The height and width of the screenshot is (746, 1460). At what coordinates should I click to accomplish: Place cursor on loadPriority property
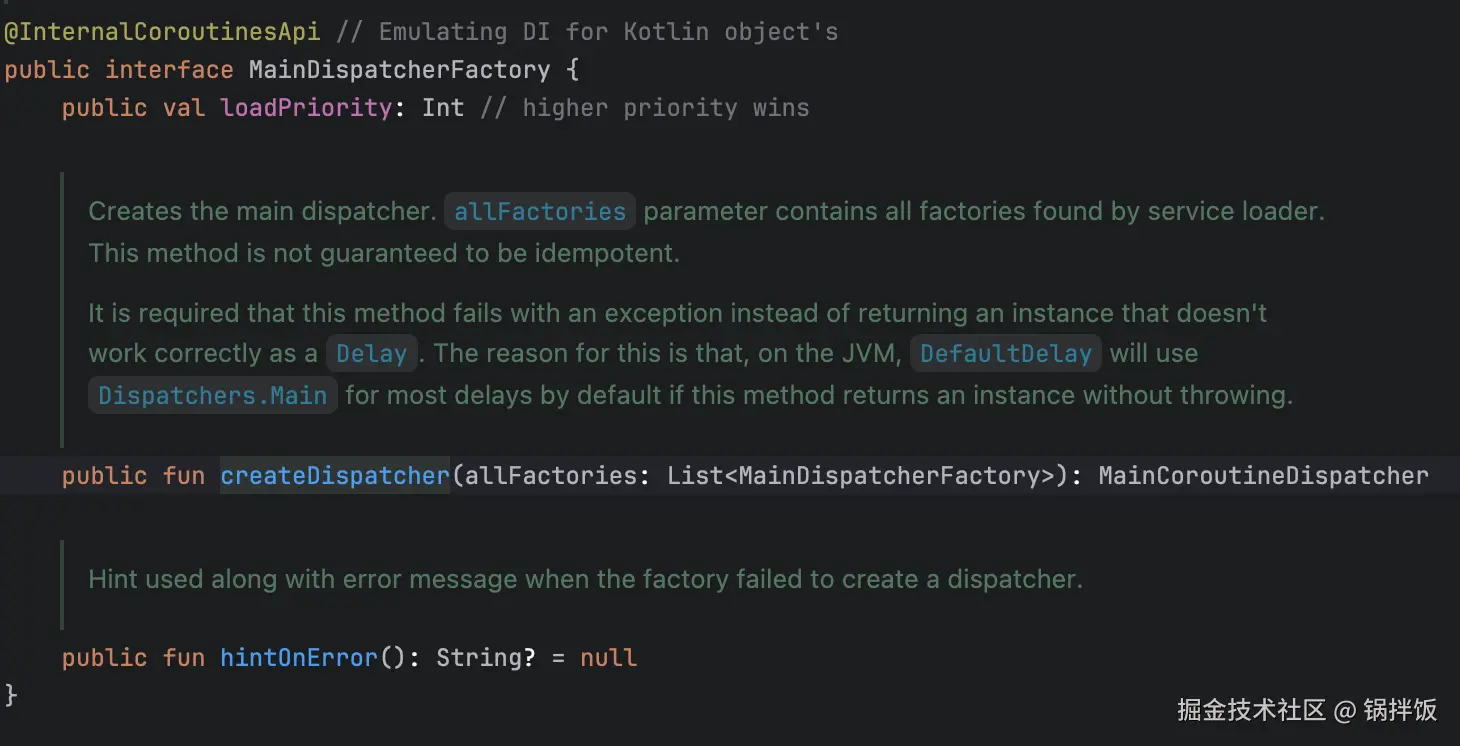[x=306, y=108]
